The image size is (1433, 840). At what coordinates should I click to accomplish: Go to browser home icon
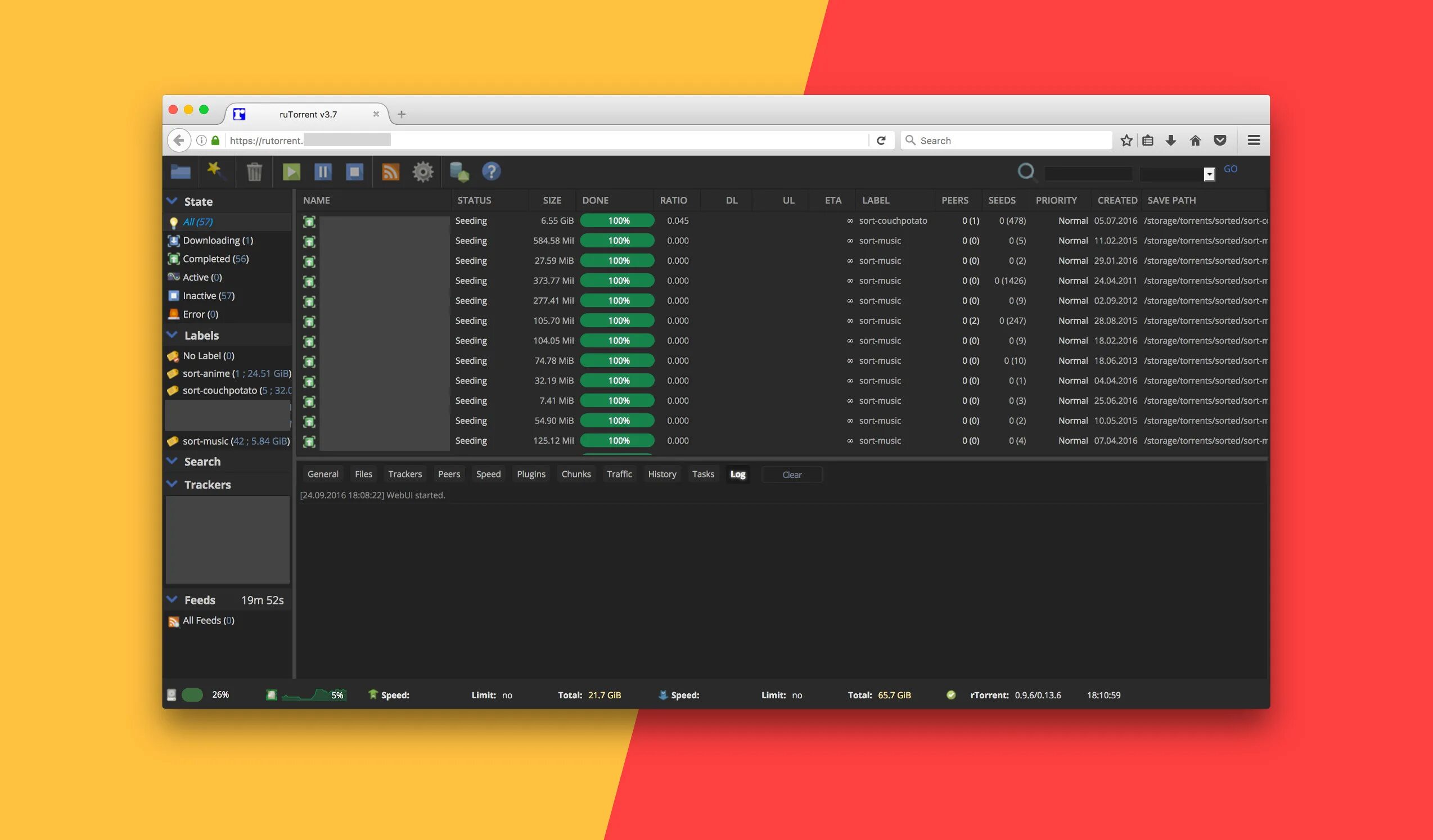point(1195,141)
